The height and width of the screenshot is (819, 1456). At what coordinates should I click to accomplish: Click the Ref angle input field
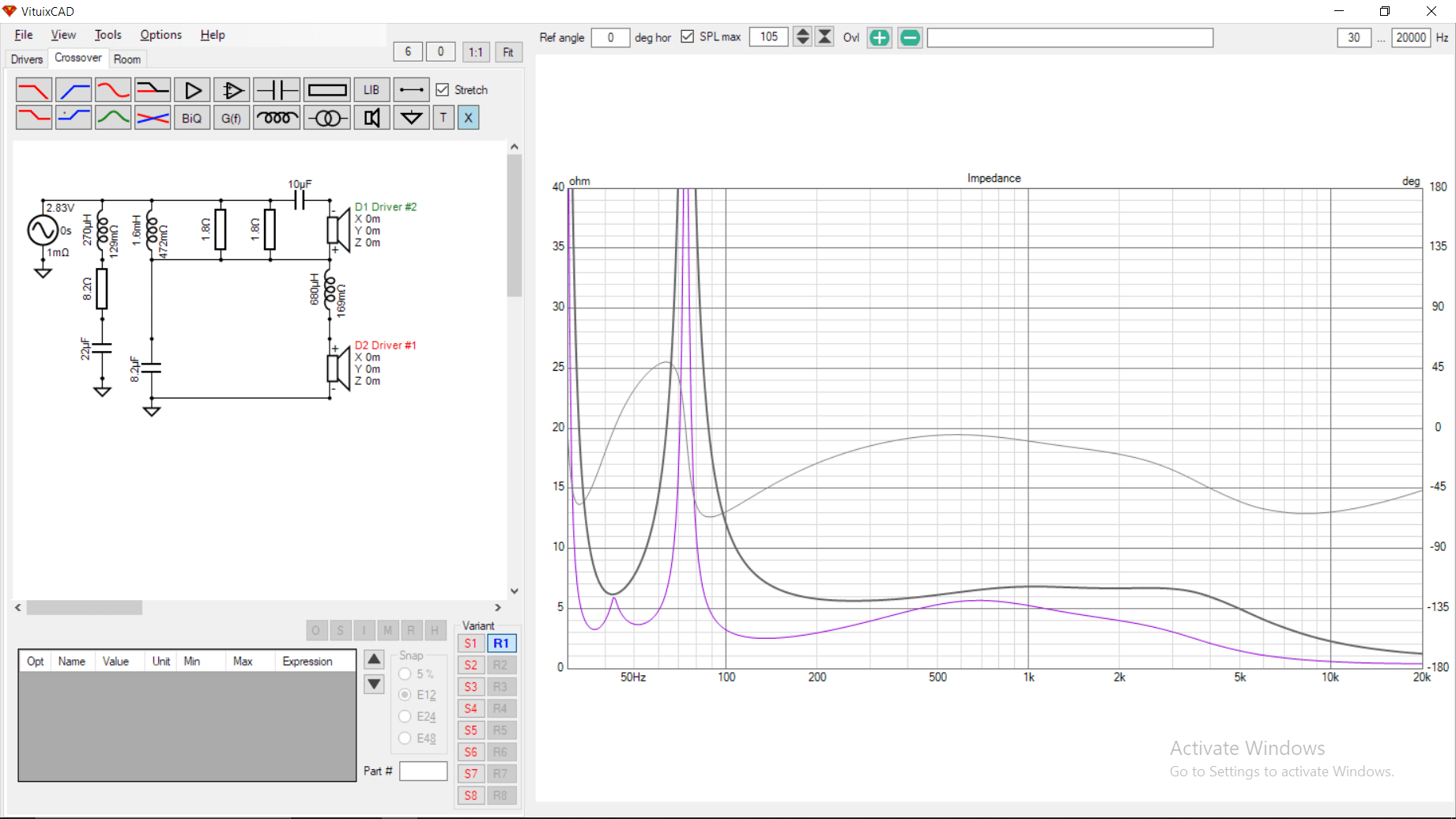610,37
